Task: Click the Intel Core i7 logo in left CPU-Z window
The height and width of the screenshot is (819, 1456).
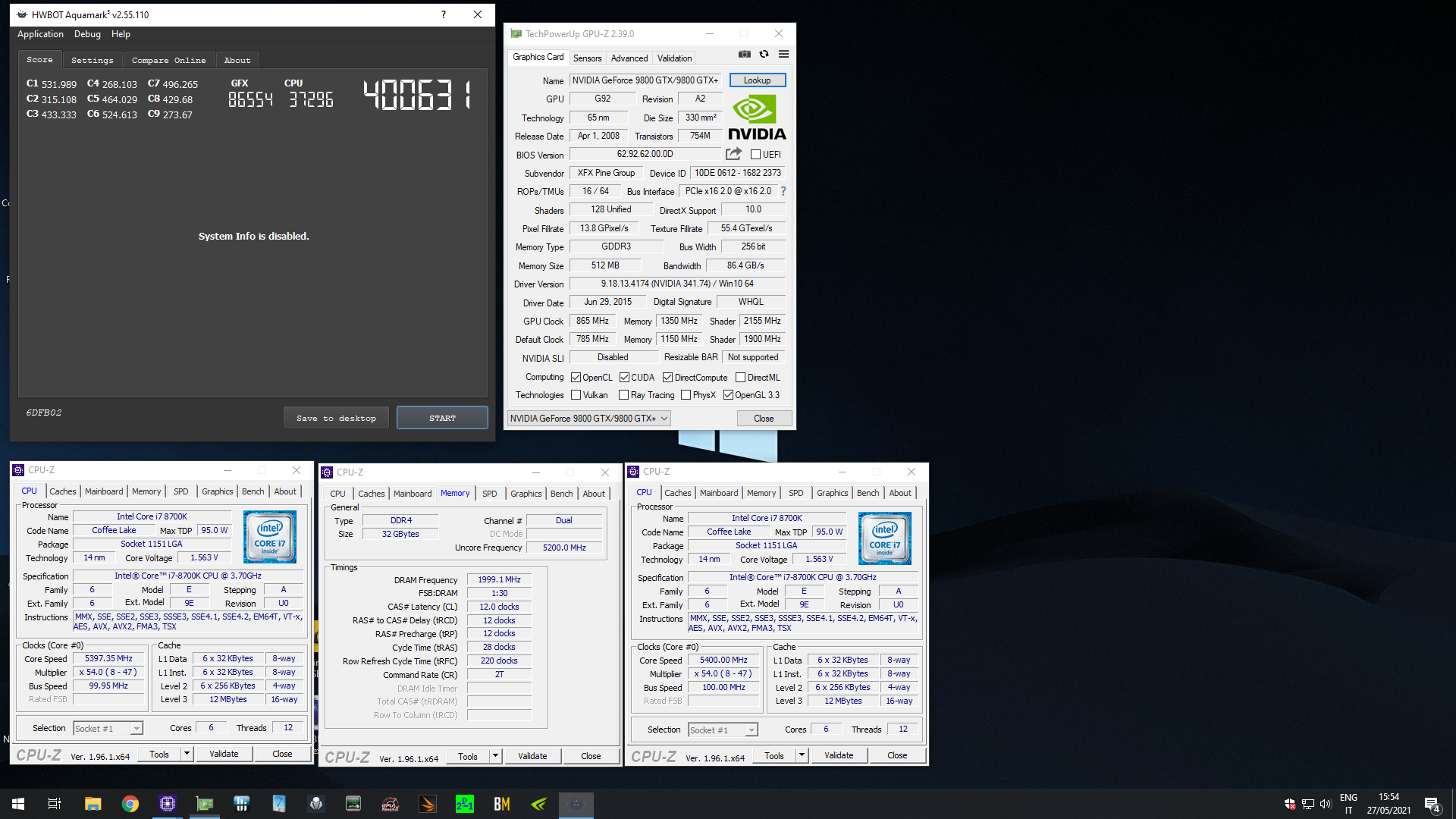Action: [x=270, y=537]
